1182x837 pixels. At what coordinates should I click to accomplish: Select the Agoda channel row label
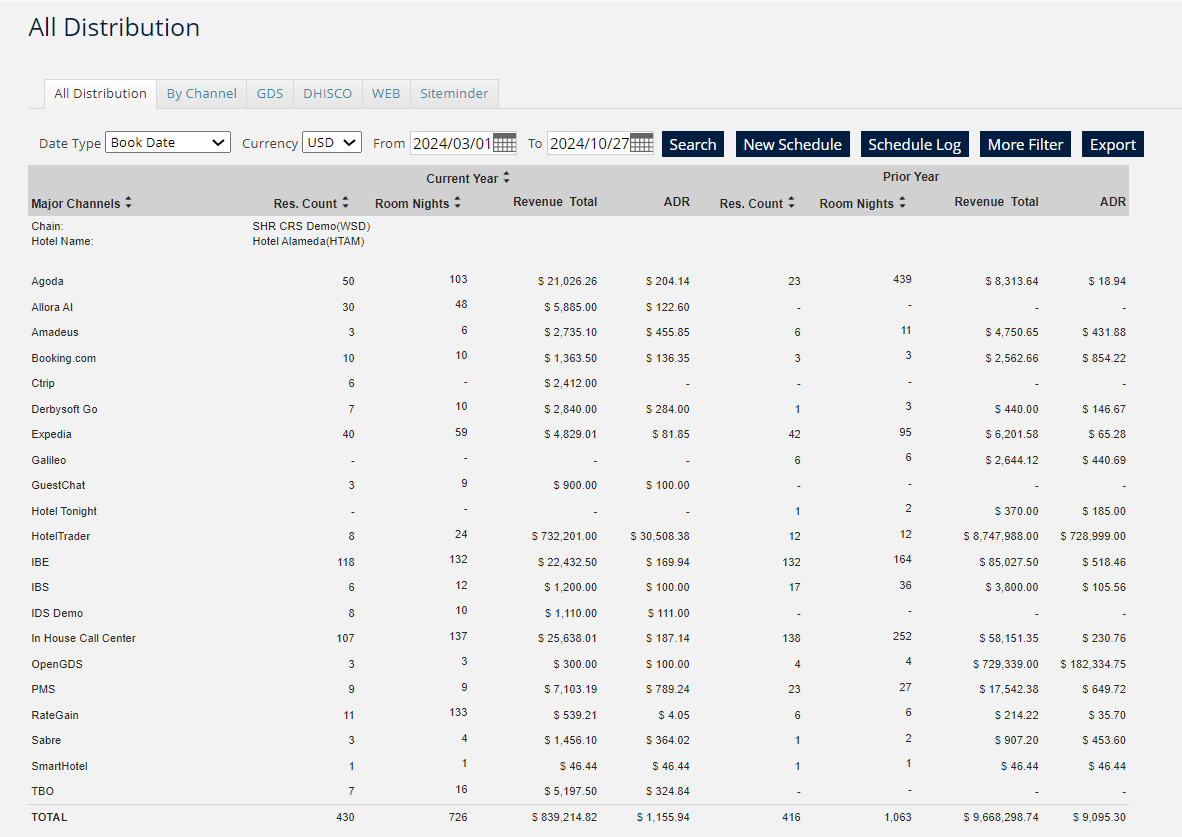coord(47,281)
